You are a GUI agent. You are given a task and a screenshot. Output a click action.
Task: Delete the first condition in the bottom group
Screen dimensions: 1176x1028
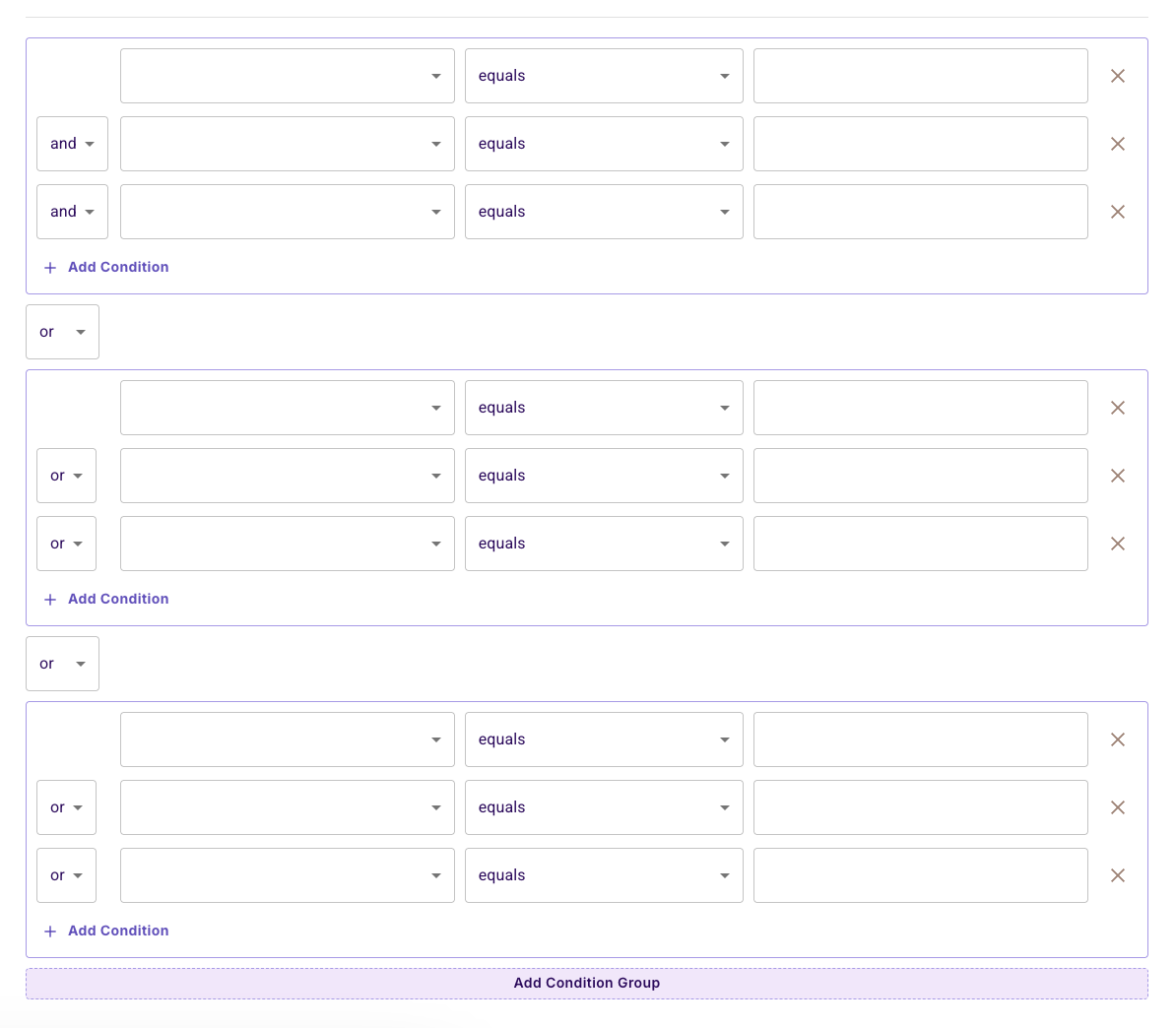(x=1118, y=739)
